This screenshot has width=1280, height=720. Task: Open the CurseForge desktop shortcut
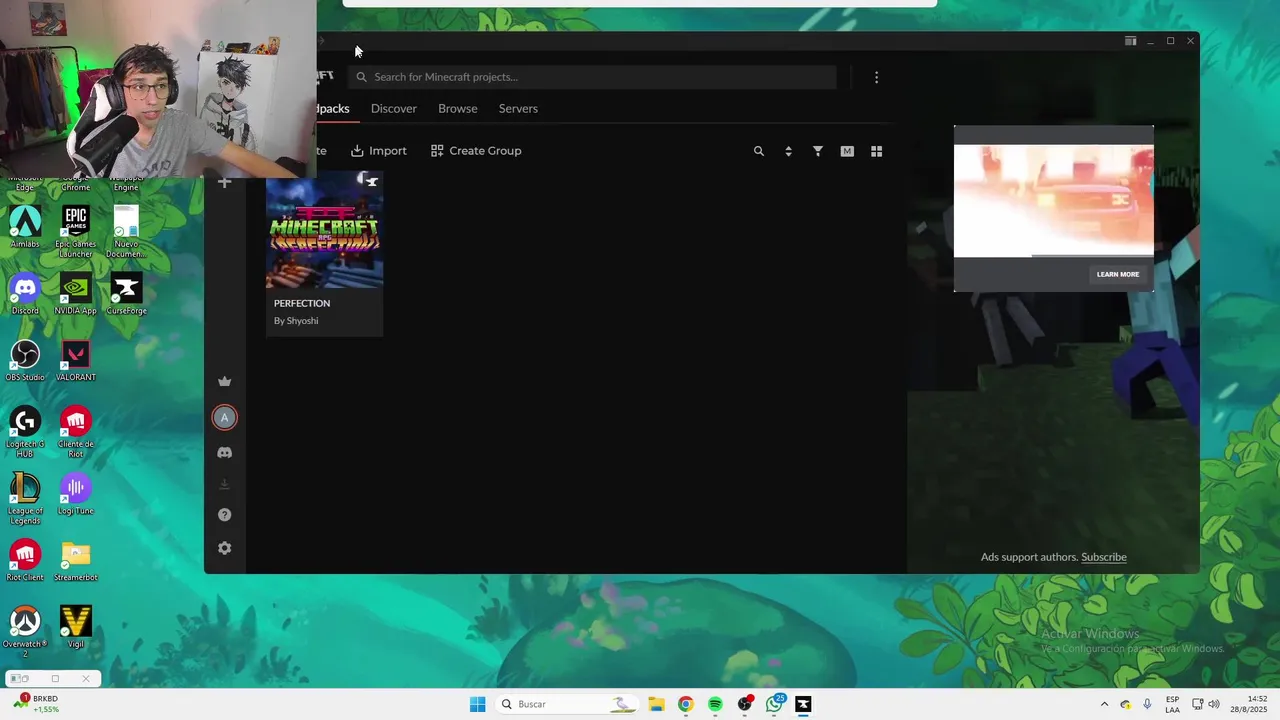(x=126, y=294)
